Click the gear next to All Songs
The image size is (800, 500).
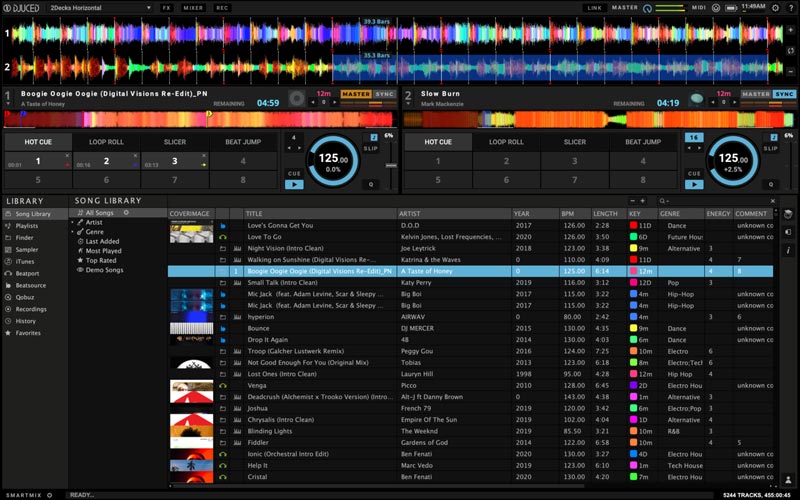pos(126,213)
